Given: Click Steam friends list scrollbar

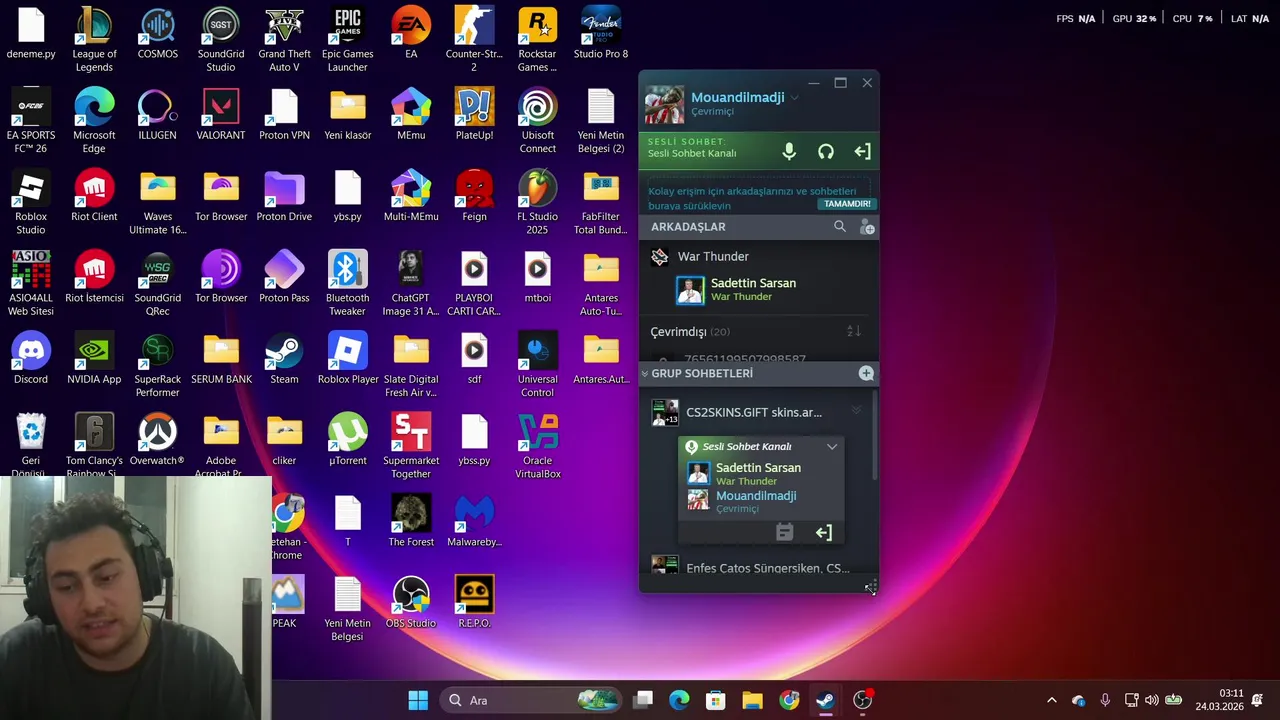Looking at the screenshot, I should pos(875,435).
